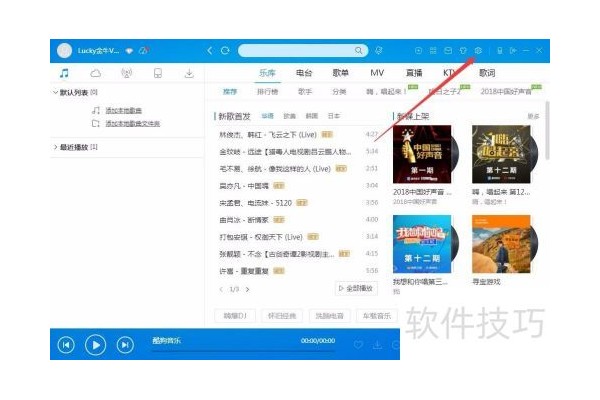Switch to the 乐库 tab
The image size is (600, 400).
(267, 73)
